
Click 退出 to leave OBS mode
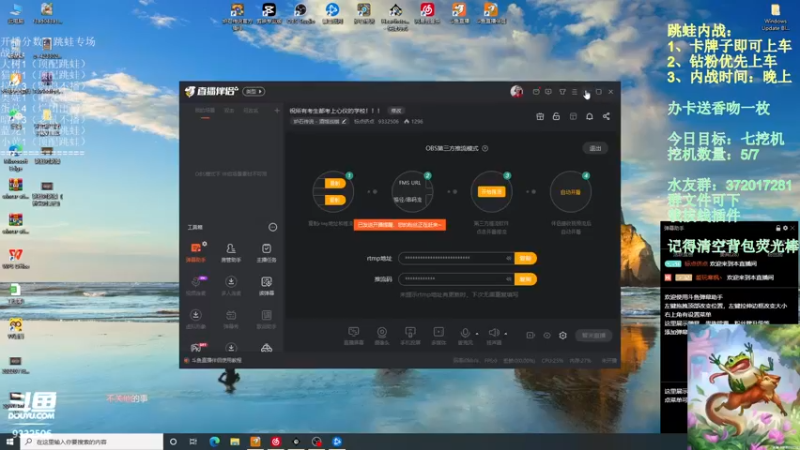595,148
